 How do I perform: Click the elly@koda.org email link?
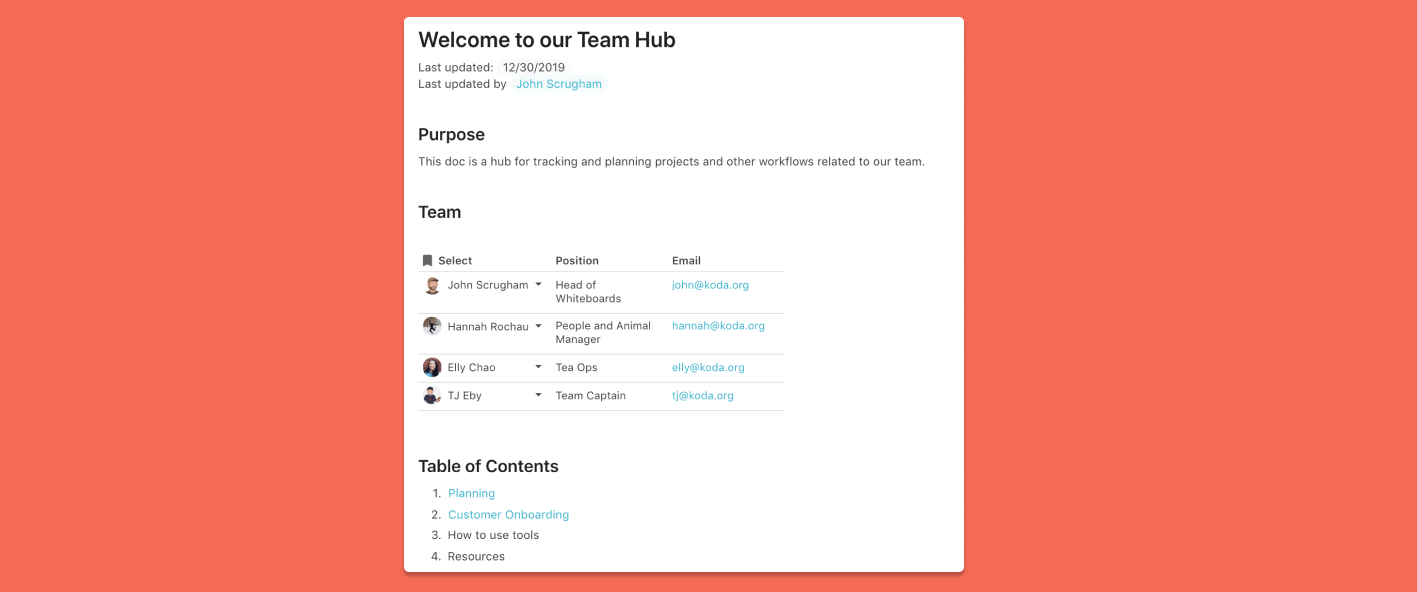[x=708, y=367]
